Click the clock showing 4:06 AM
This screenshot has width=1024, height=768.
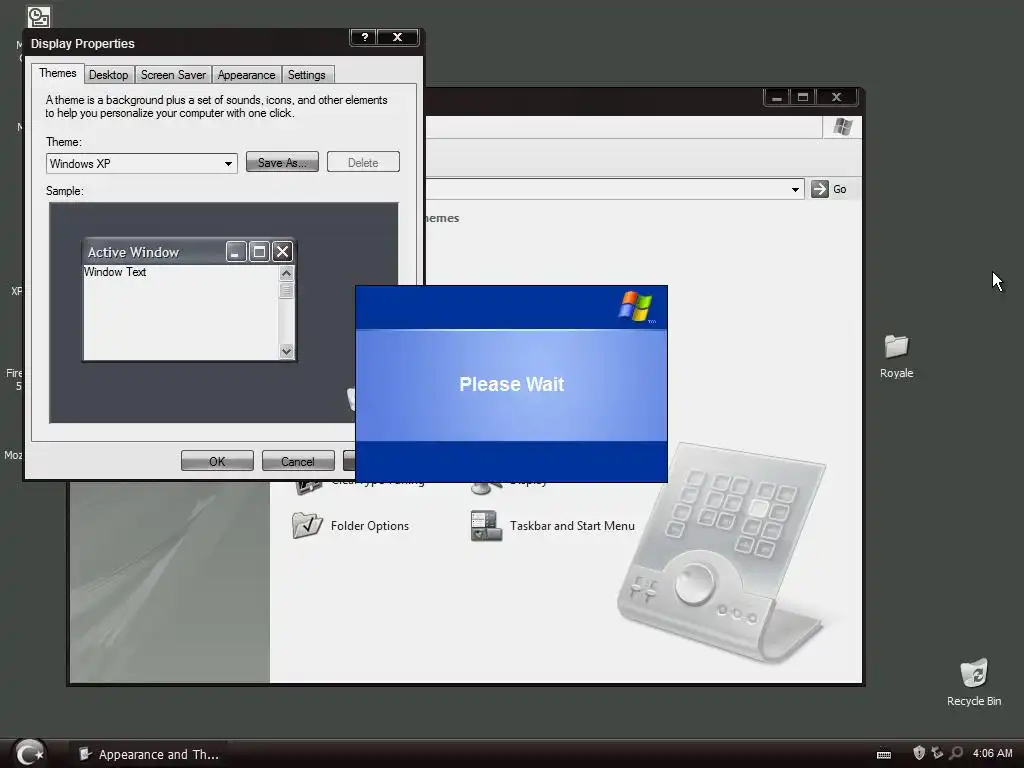pyautogui.click(x=993, y=753)
